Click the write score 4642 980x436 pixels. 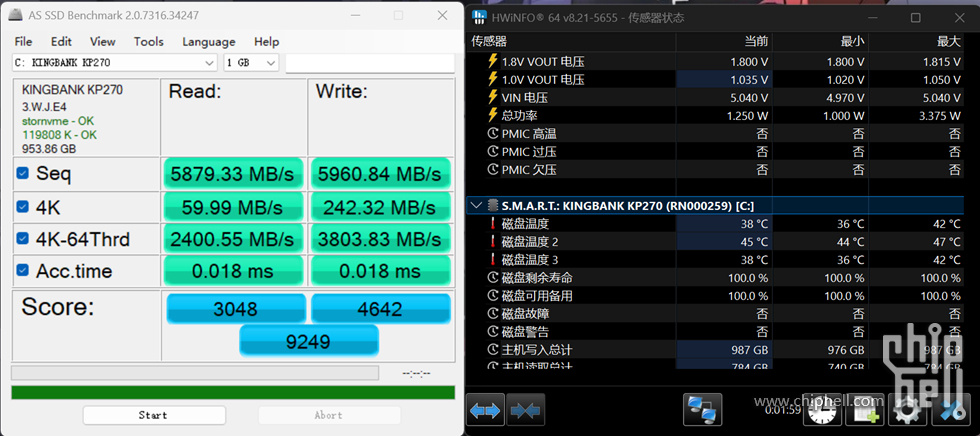pos(380,309)
